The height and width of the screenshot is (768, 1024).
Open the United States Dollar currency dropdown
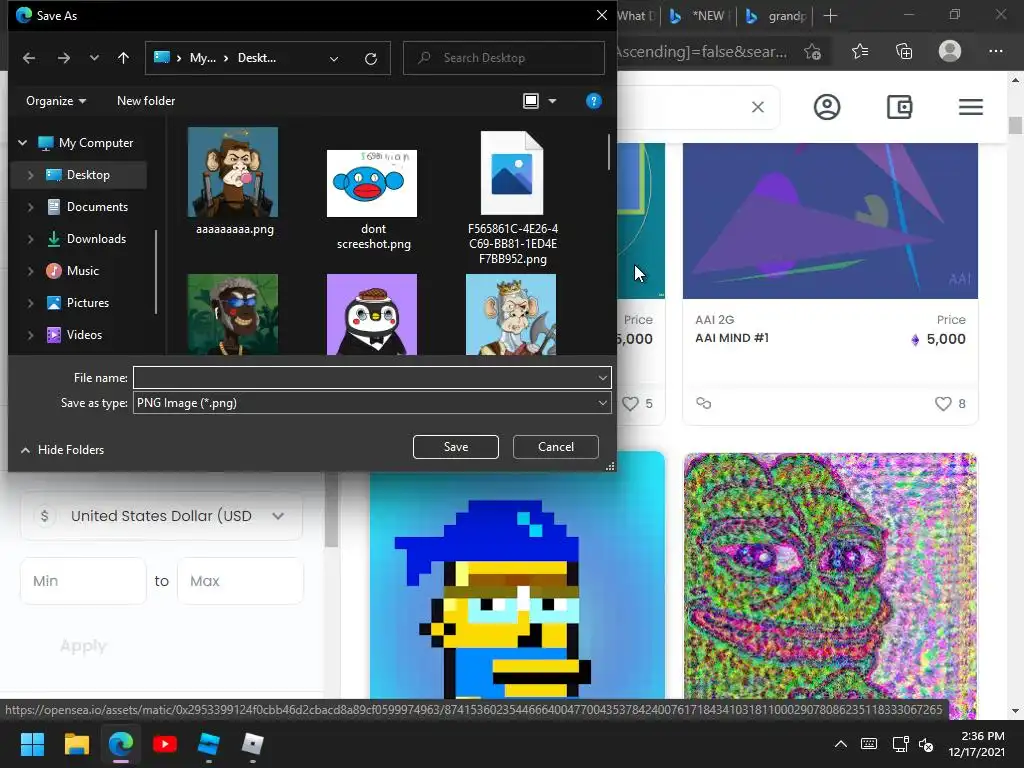coord(162,516)
